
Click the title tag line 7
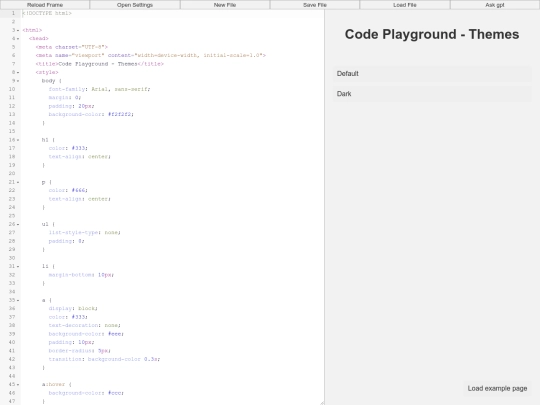[100, 64]
